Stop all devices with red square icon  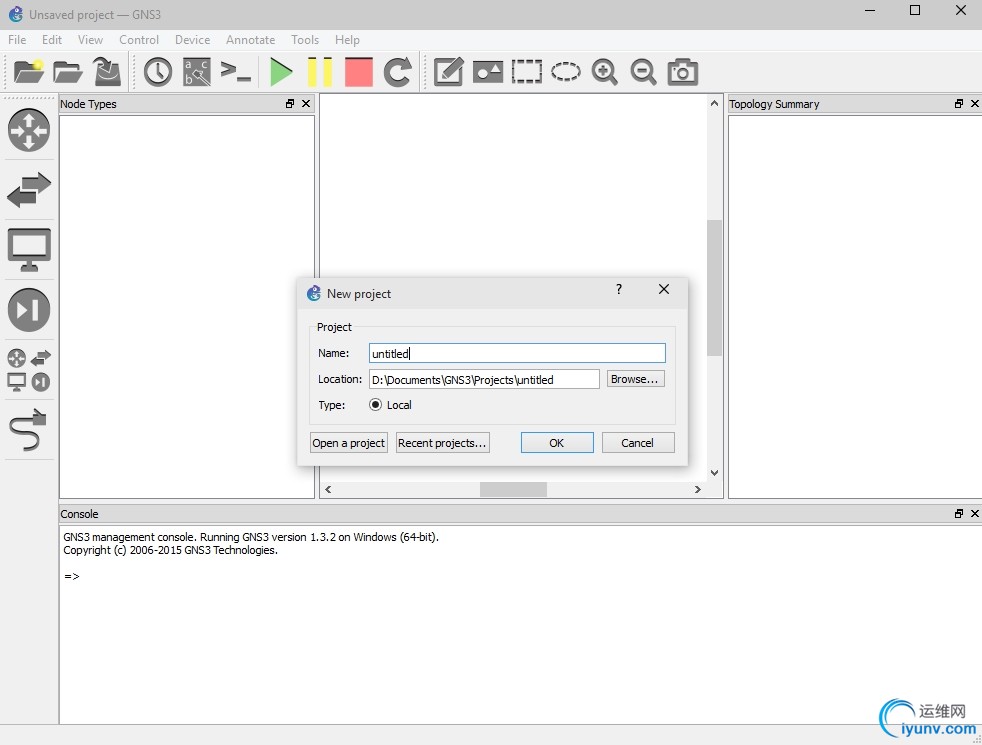click(x=359, y=72)
